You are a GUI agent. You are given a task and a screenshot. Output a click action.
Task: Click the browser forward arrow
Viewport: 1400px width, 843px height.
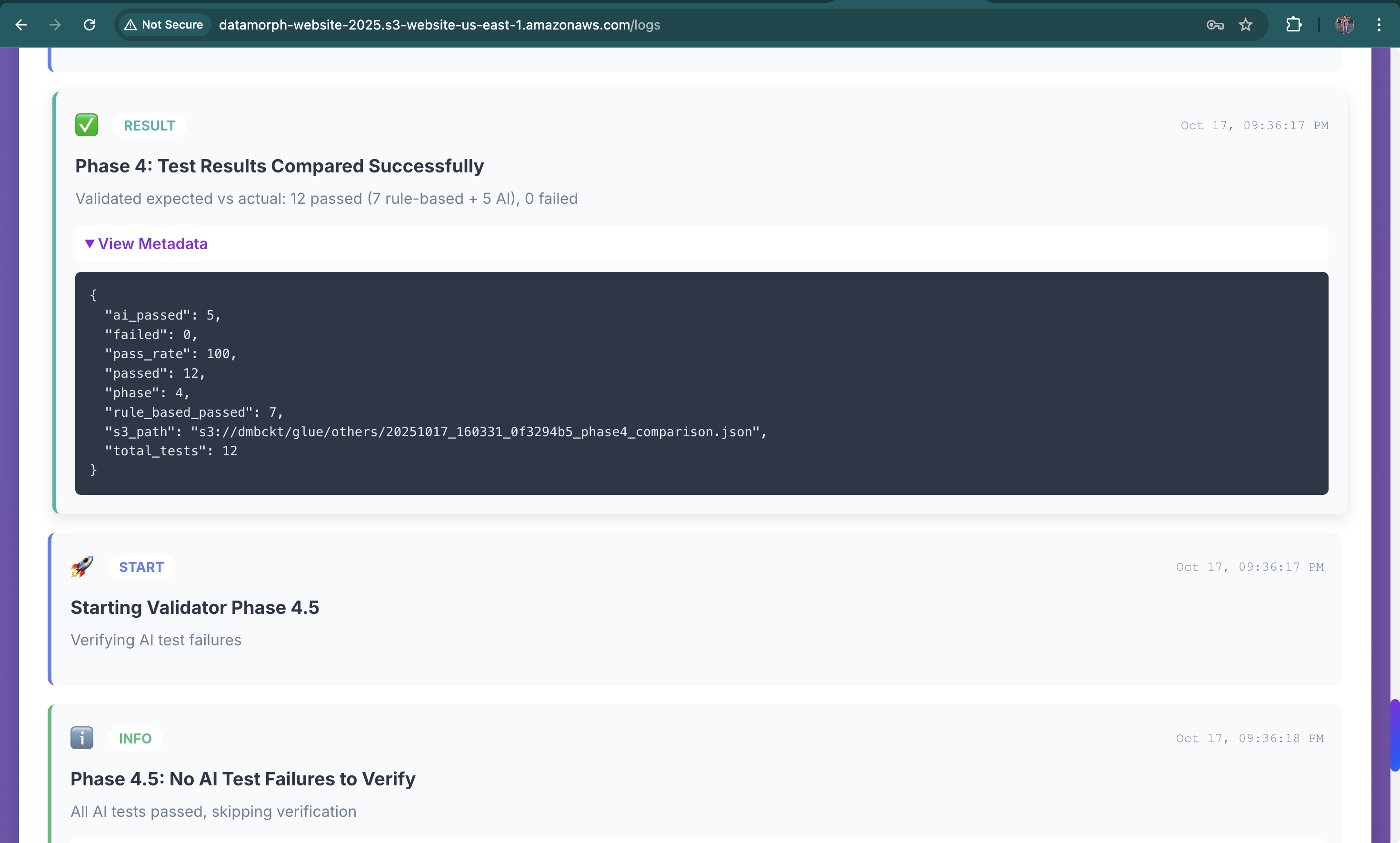click(x=55, y=24)
